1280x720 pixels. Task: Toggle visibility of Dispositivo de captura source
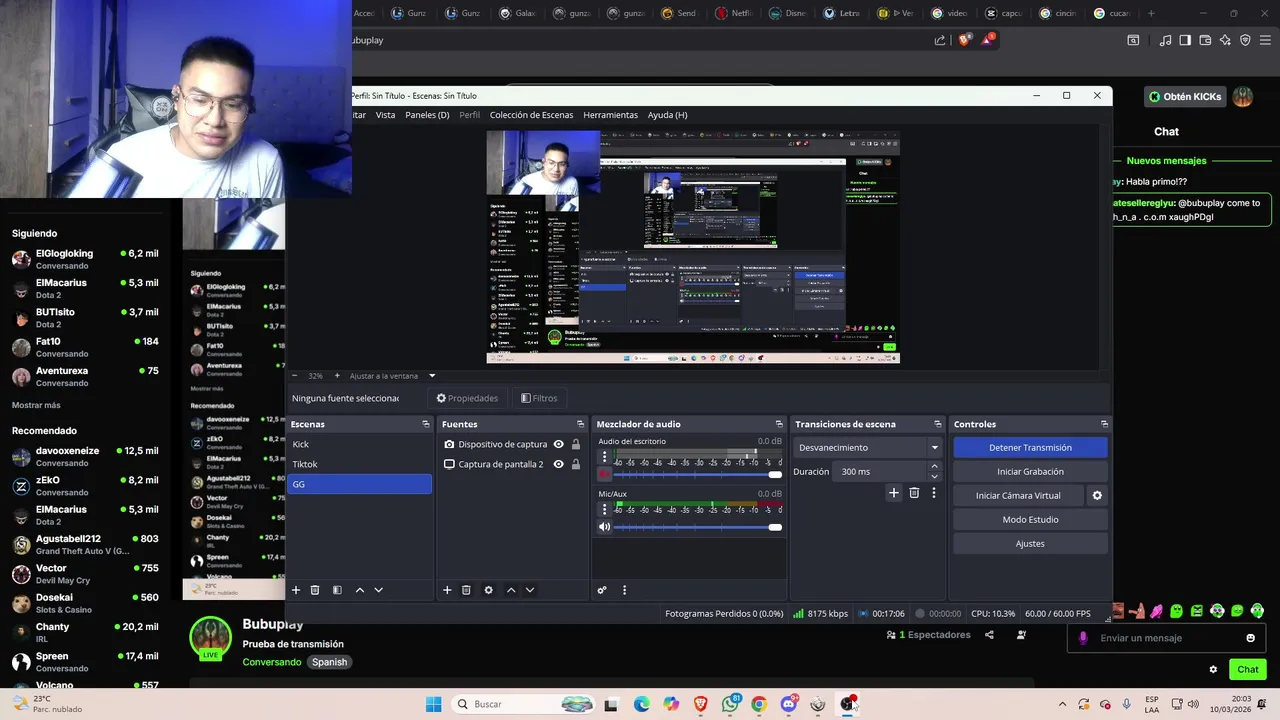559,444
